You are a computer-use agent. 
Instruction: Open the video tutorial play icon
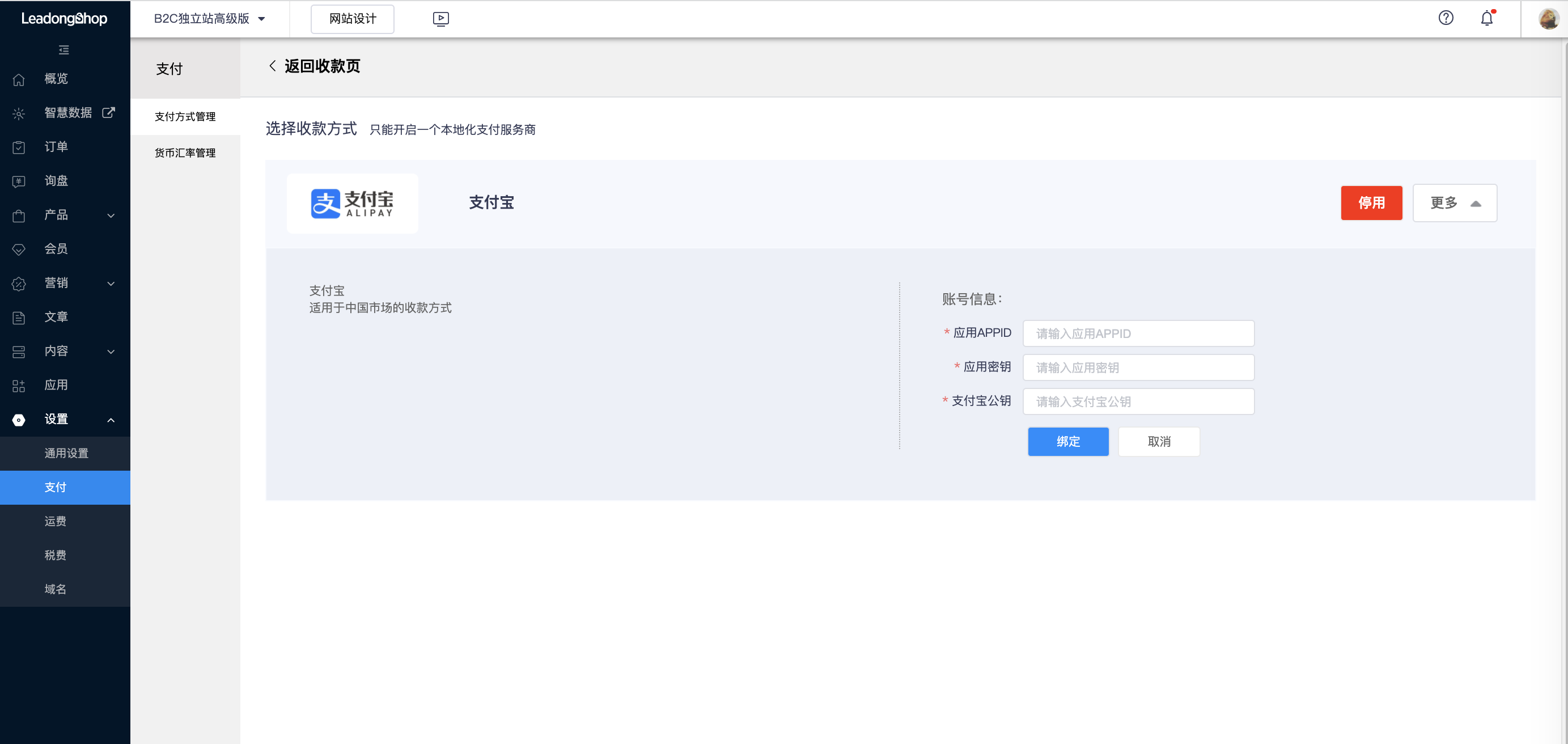tap(440, 19)
